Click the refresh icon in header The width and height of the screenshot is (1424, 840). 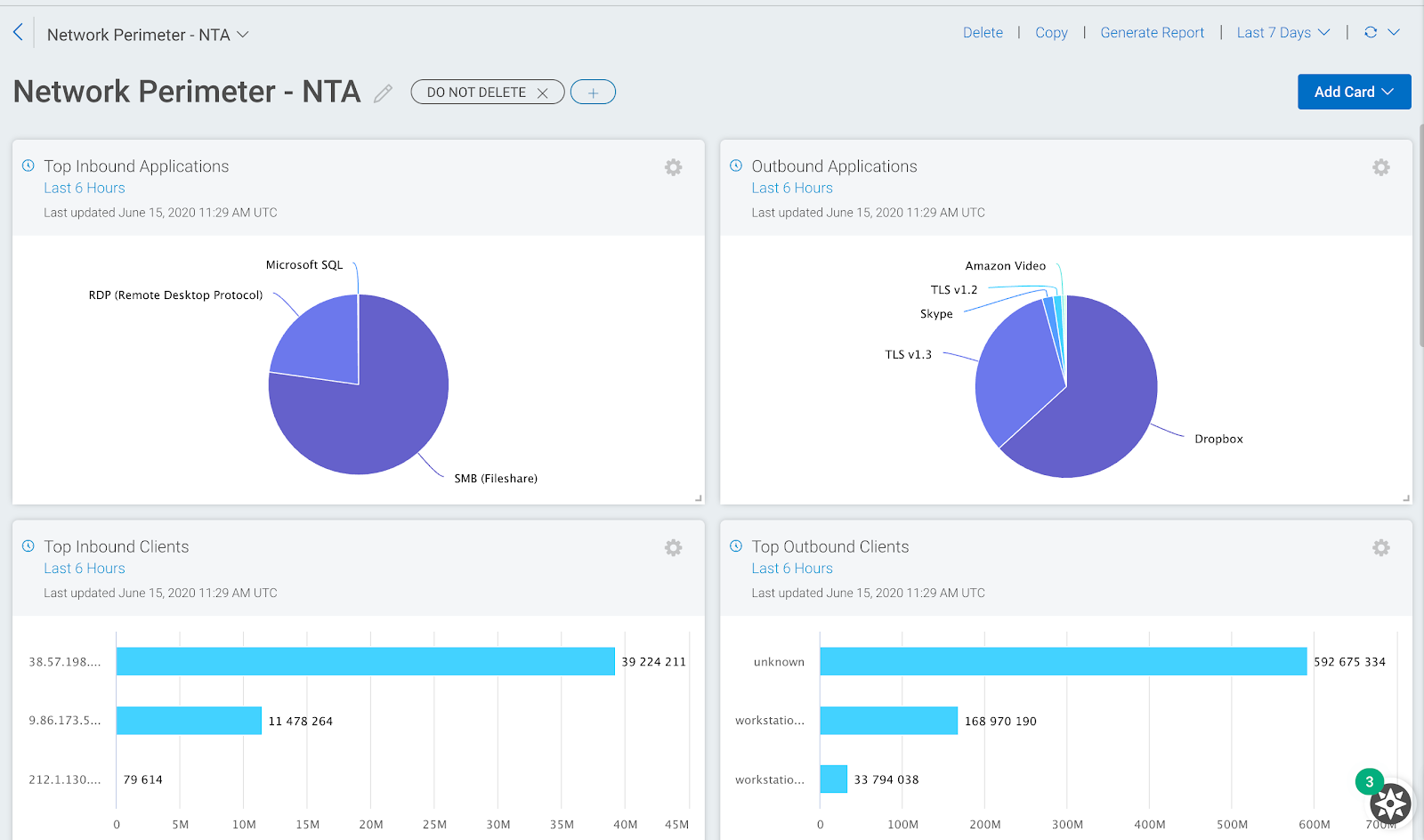pyautogui.click(x=1371, y=33)
